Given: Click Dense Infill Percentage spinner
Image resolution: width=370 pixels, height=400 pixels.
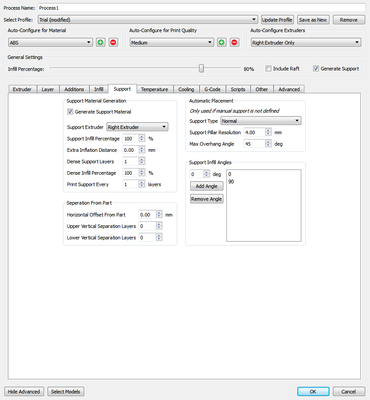Looking at the screenshot, I should click(x=134, y=173).
